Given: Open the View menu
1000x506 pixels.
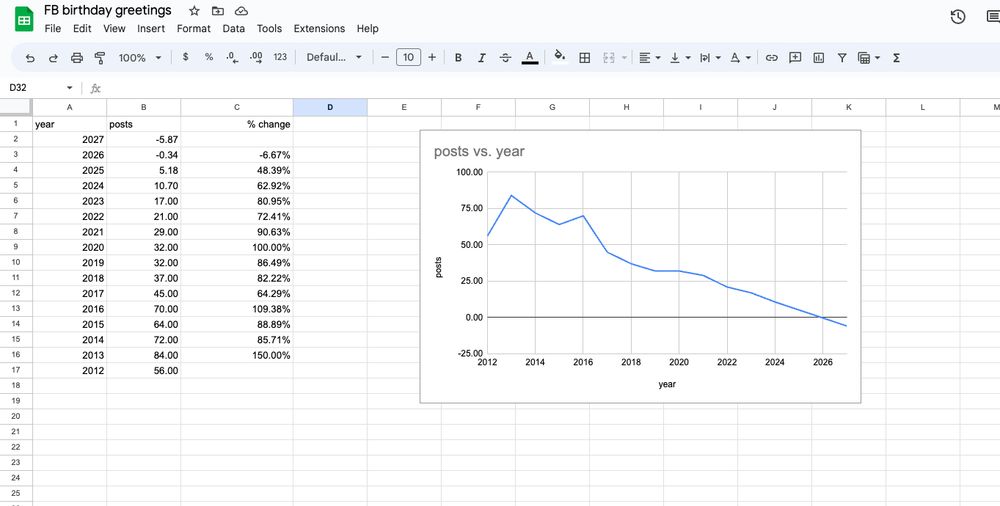Looking at the screenshot, I should [x=114, y=29].
